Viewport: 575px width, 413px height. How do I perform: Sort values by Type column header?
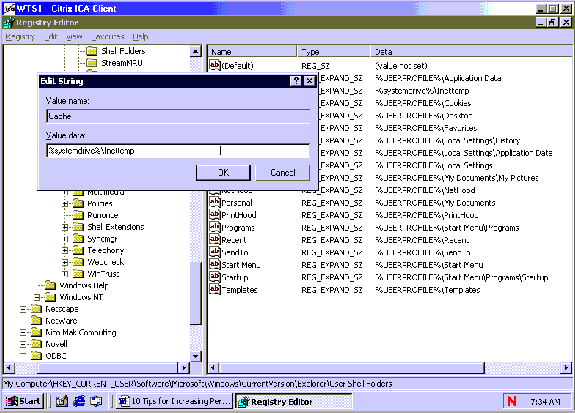(334, 51)
